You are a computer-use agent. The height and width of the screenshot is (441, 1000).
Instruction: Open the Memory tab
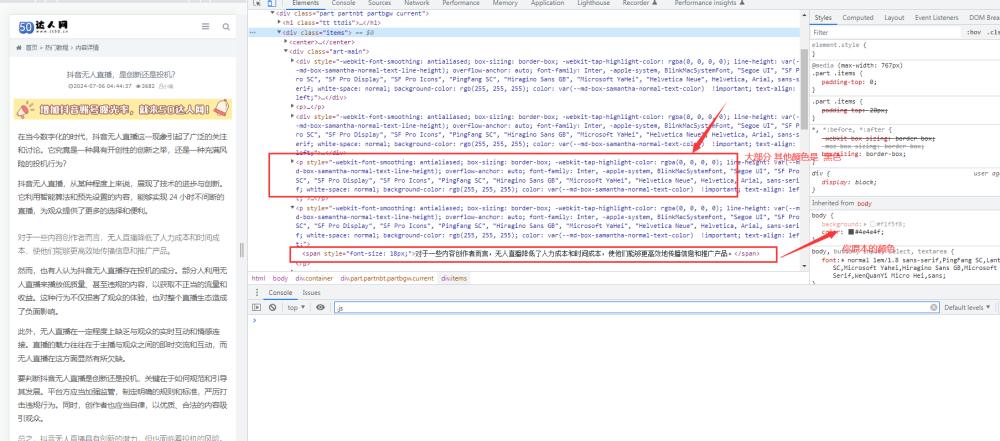pyautogui.click(x=505, y=3)
